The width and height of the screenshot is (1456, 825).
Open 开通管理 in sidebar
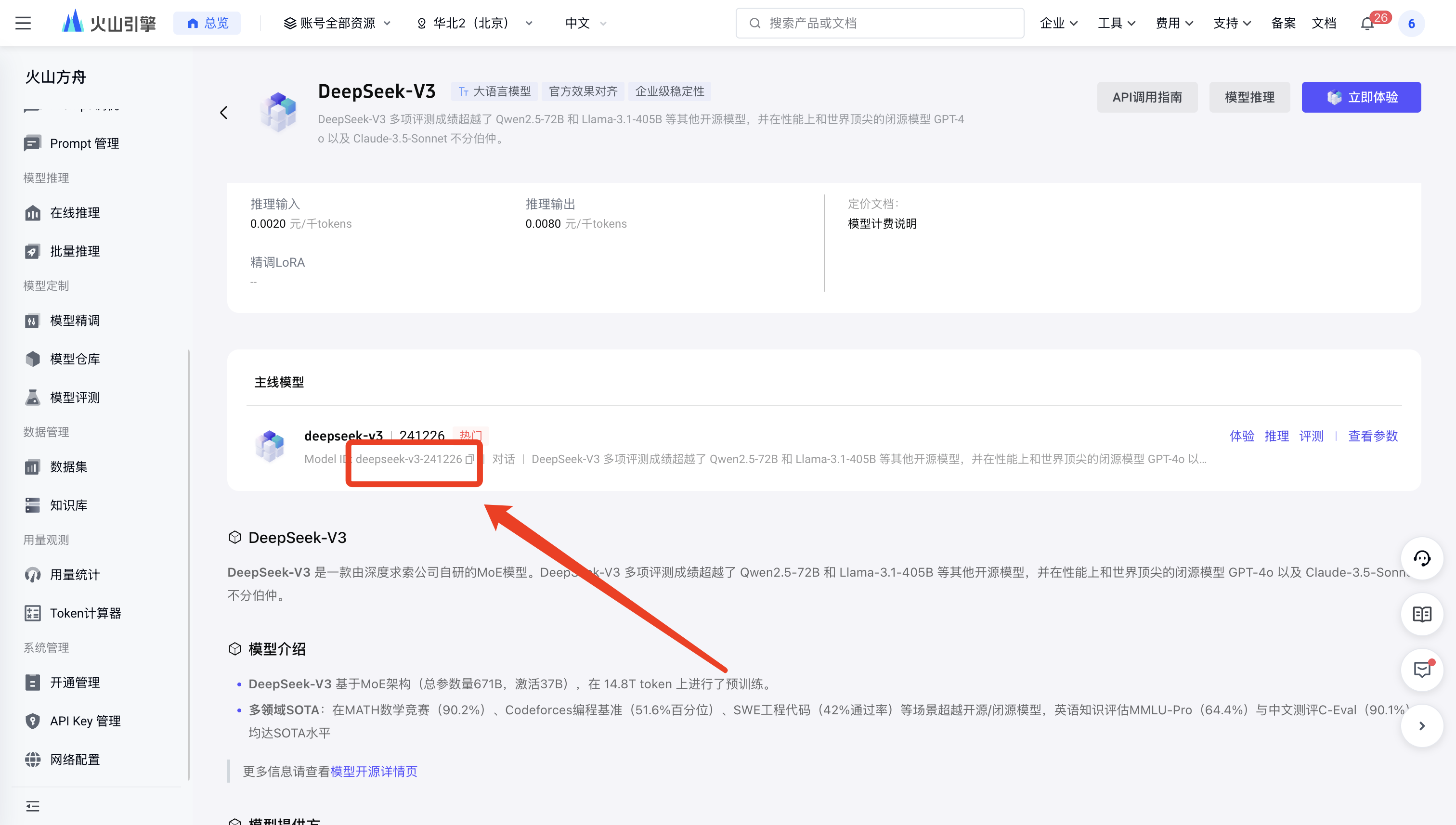point(62,682)
